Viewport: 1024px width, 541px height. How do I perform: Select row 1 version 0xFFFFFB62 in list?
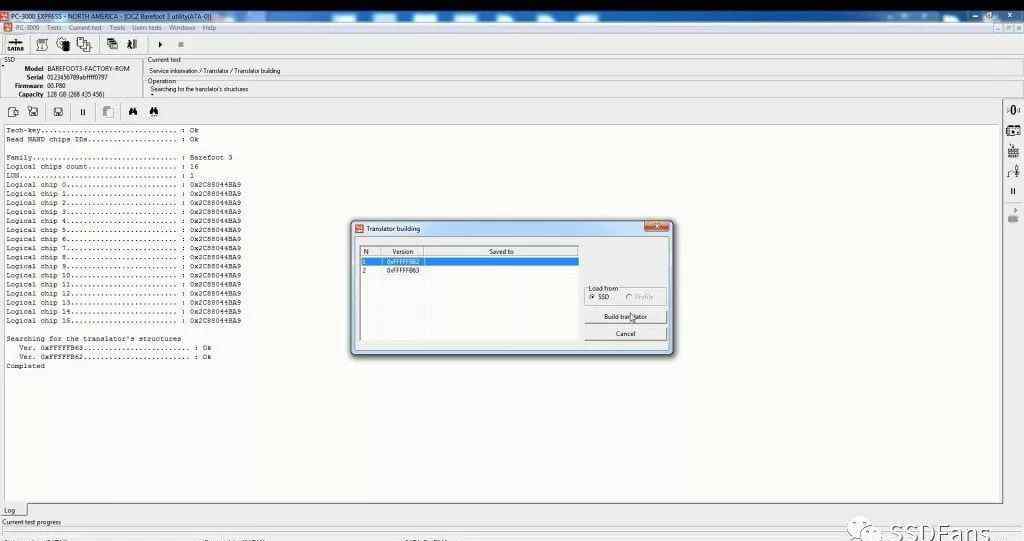tap(469, 261)
